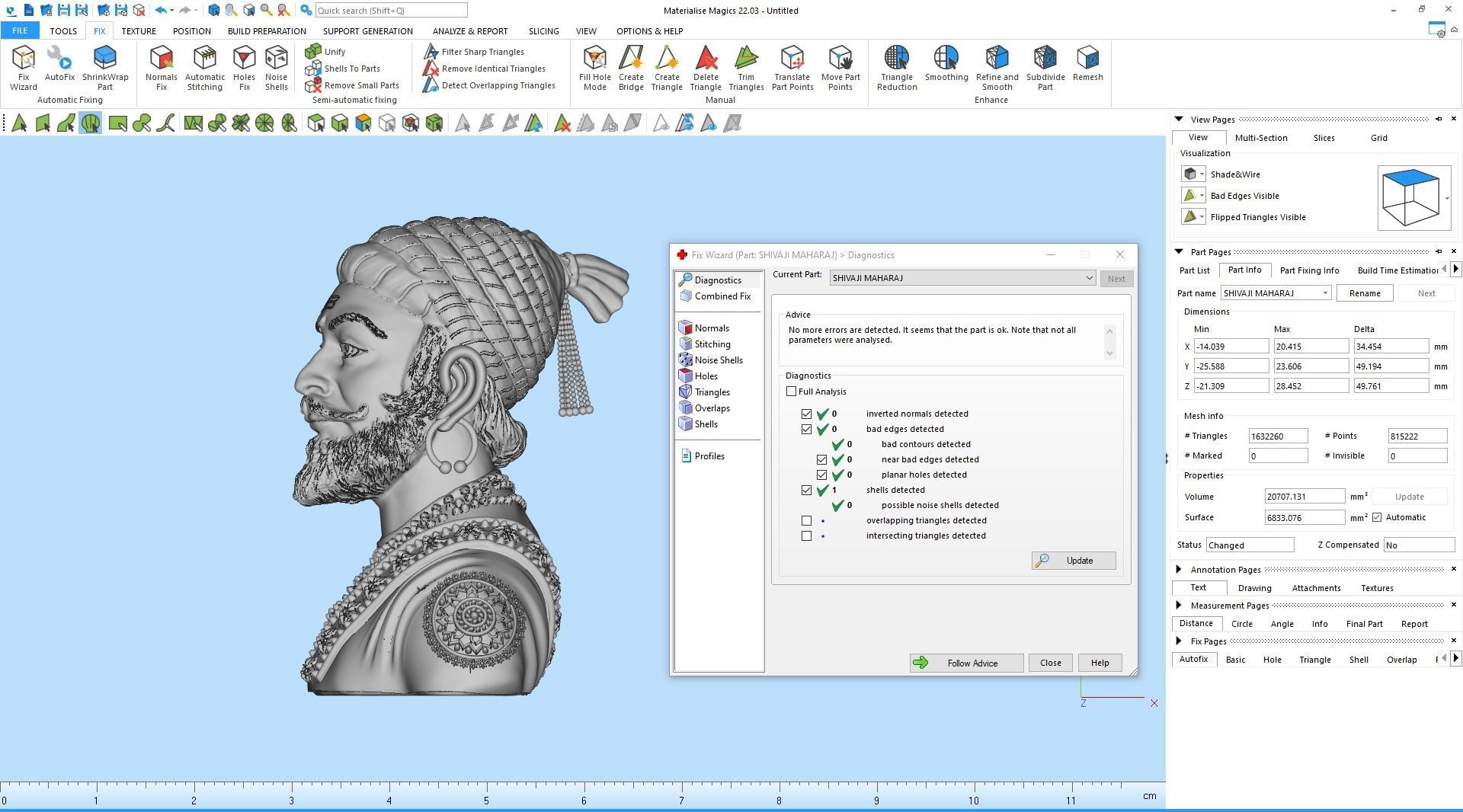This screenshot has height=812, width=1463.
Task: Enable the Full Analysis checkbox
Action: [791, 392]
